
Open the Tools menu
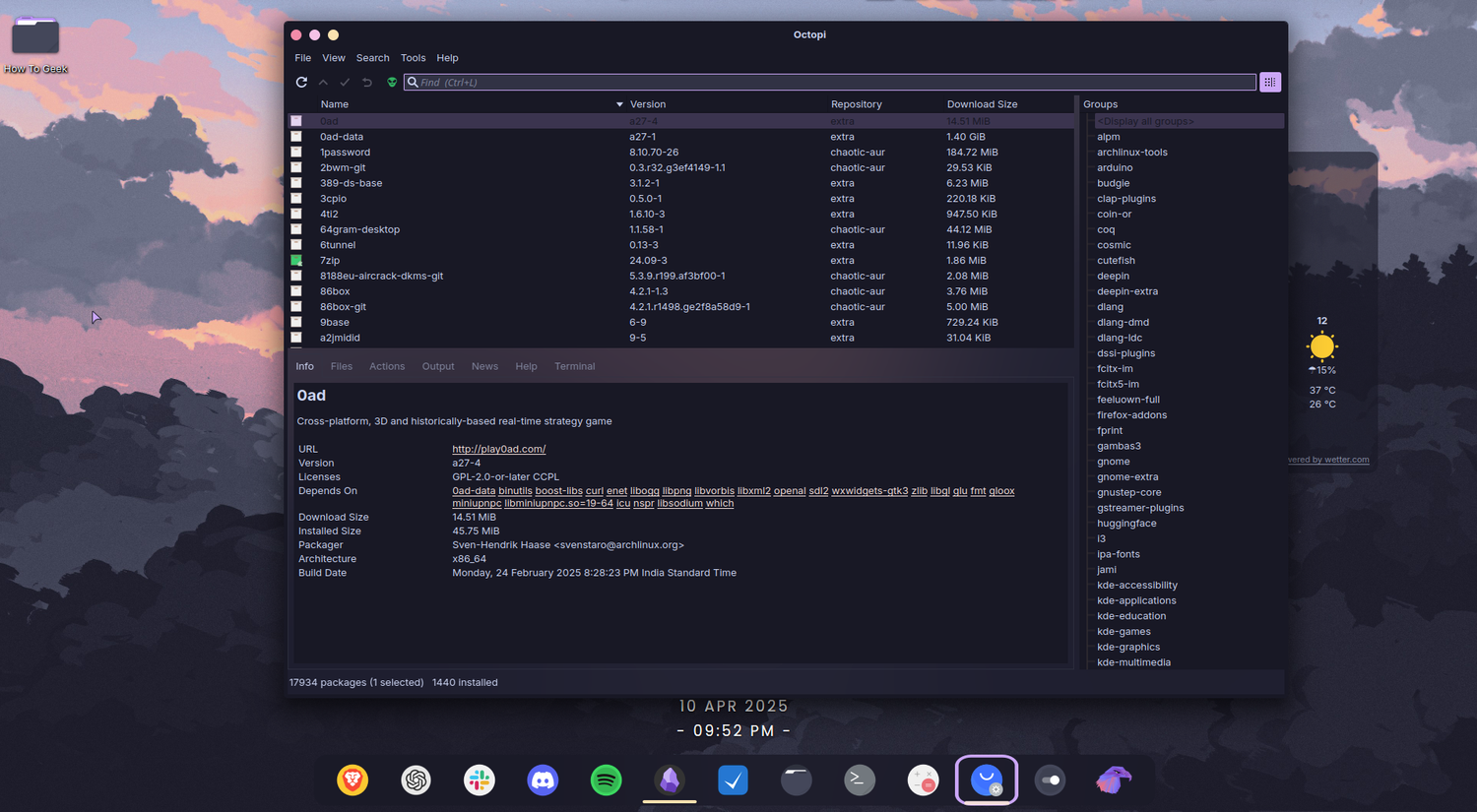point(413,58)
